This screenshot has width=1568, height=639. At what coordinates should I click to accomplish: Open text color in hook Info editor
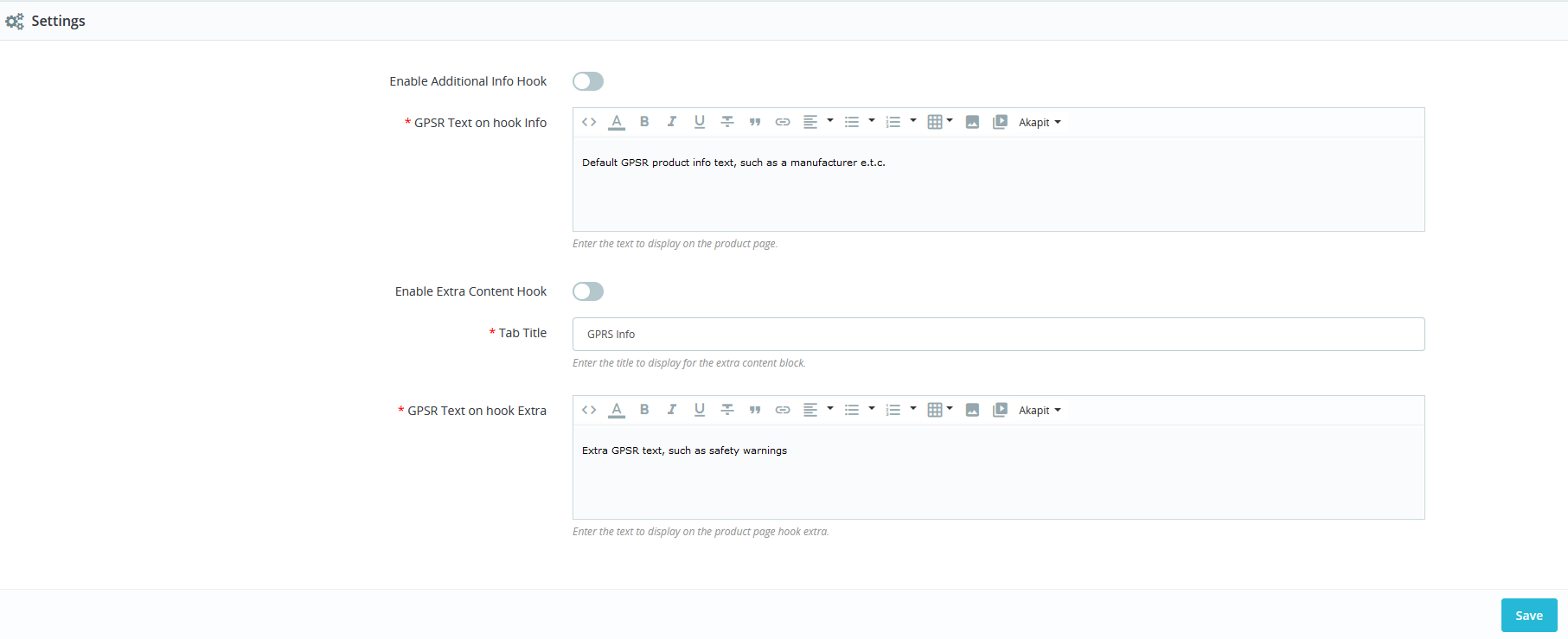point(617,122)
